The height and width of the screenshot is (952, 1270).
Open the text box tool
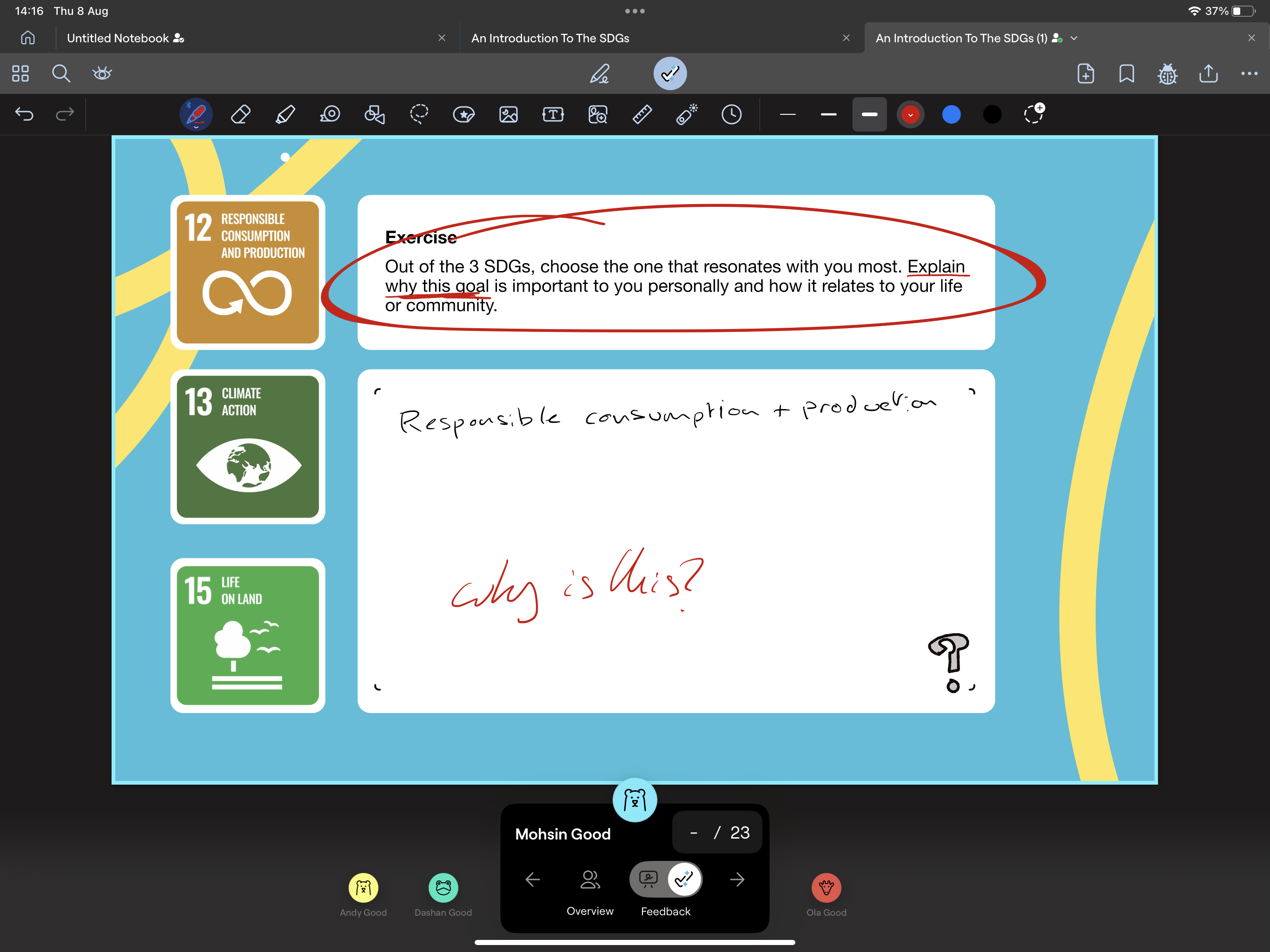[x=553, y=114]
